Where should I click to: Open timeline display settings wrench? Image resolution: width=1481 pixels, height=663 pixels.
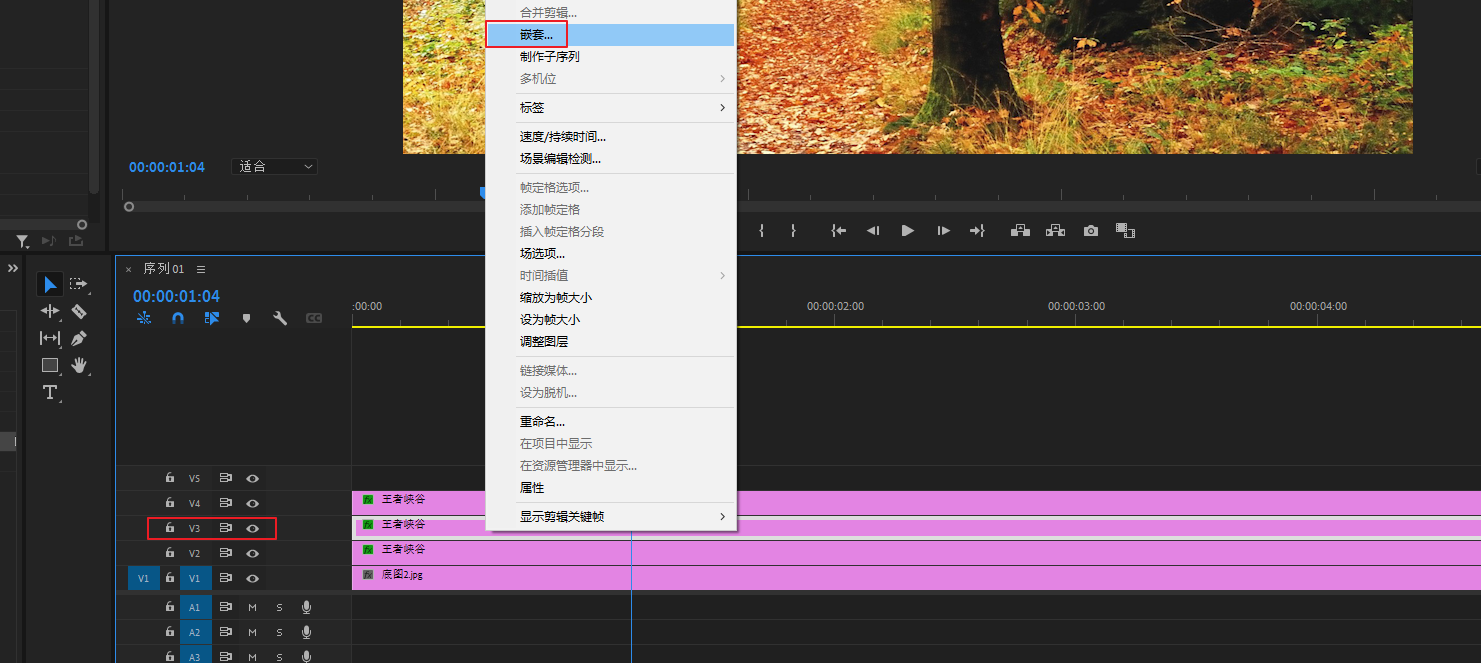click(280, 318)
